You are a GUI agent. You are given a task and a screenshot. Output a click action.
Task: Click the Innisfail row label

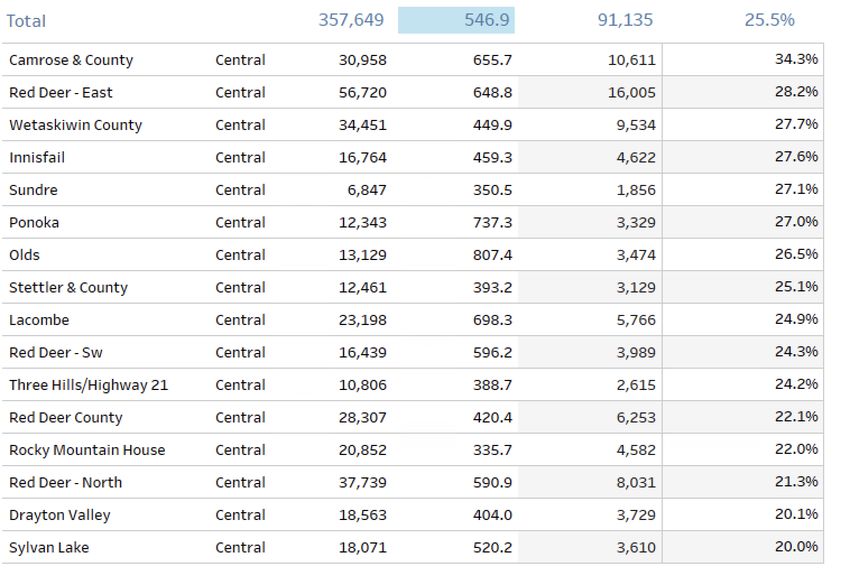(x=37, y=158)
